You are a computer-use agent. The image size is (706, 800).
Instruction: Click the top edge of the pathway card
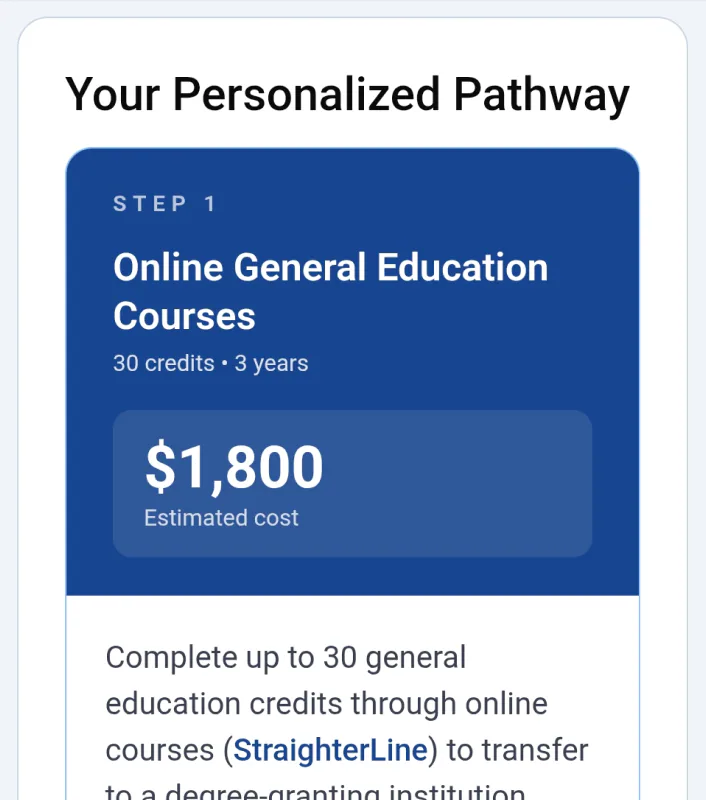coord(352,148)
